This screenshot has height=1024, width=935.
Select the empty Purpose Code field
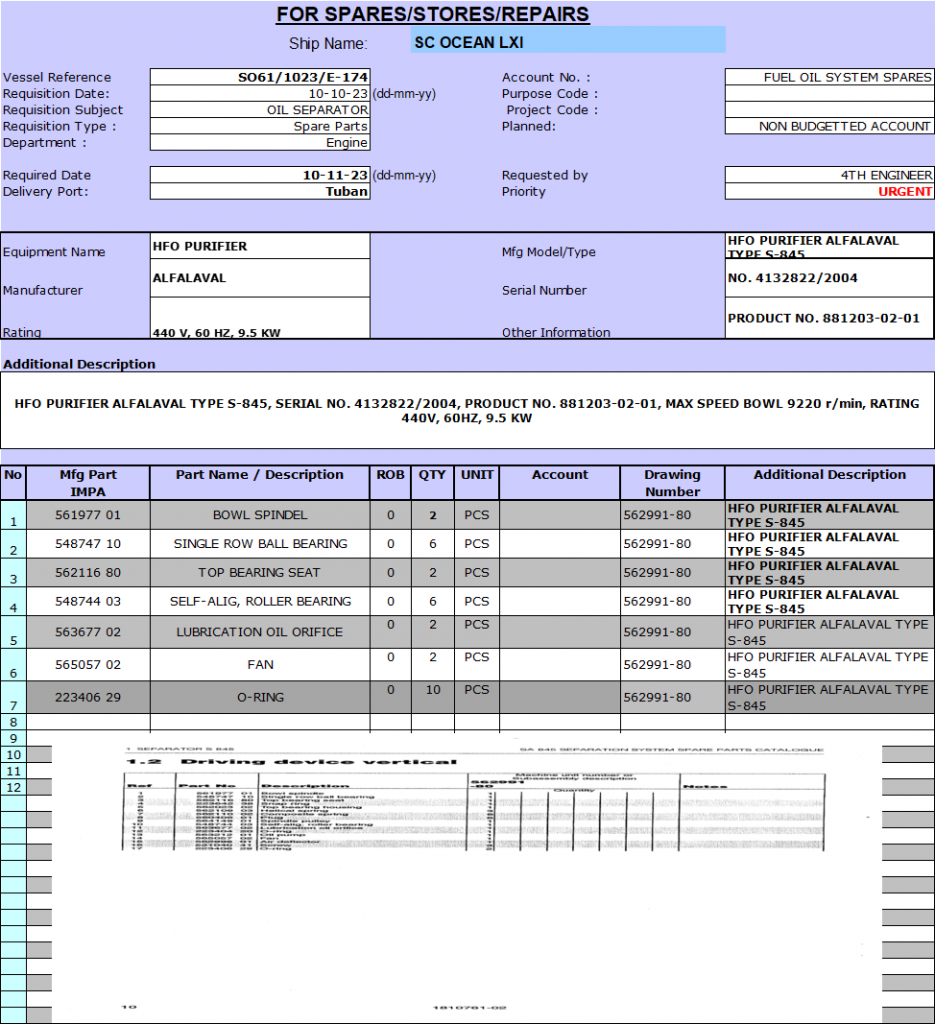829,93
